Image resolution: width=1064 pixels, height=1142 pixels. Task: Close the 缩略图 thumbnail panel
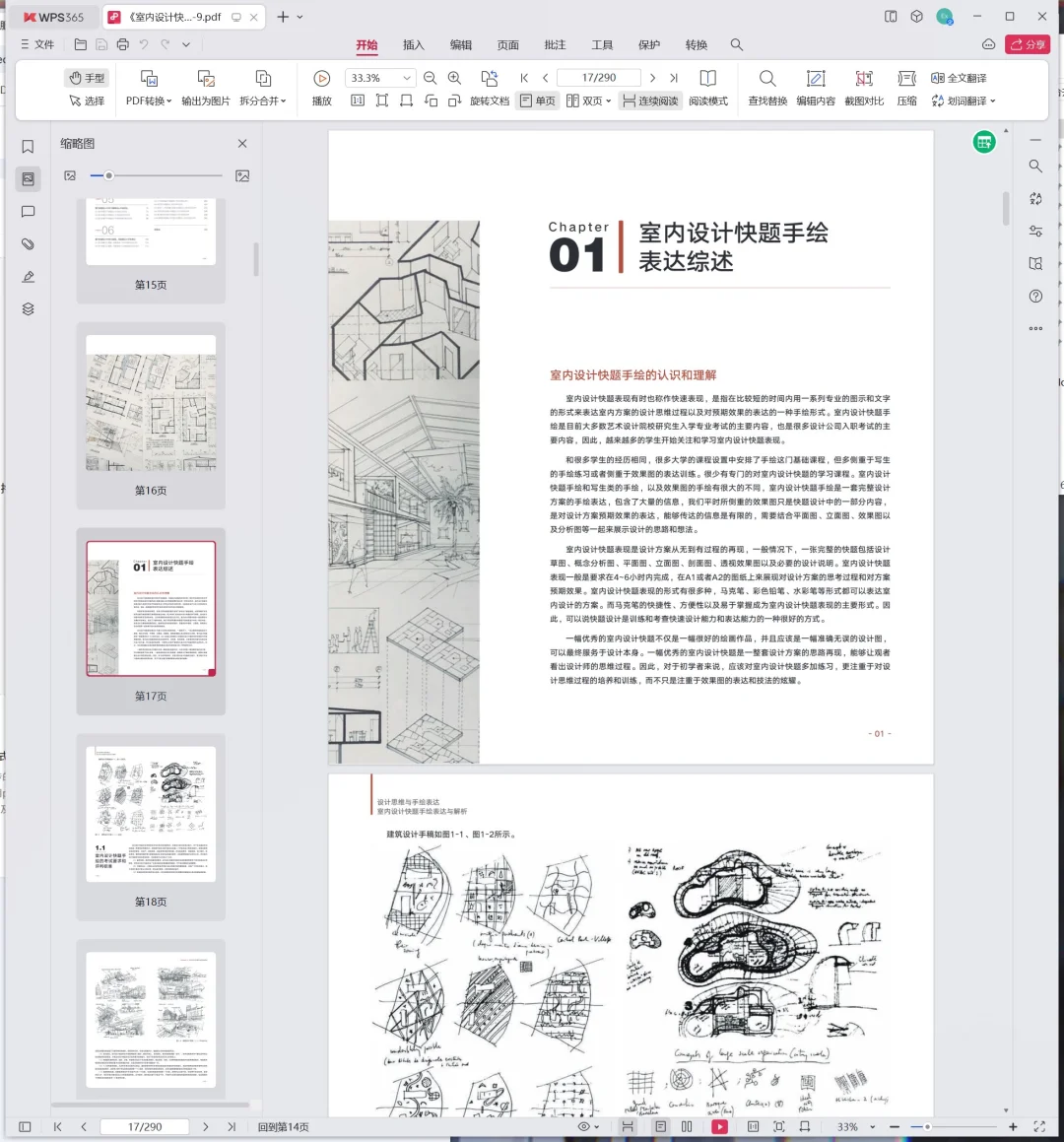[242, 144]
